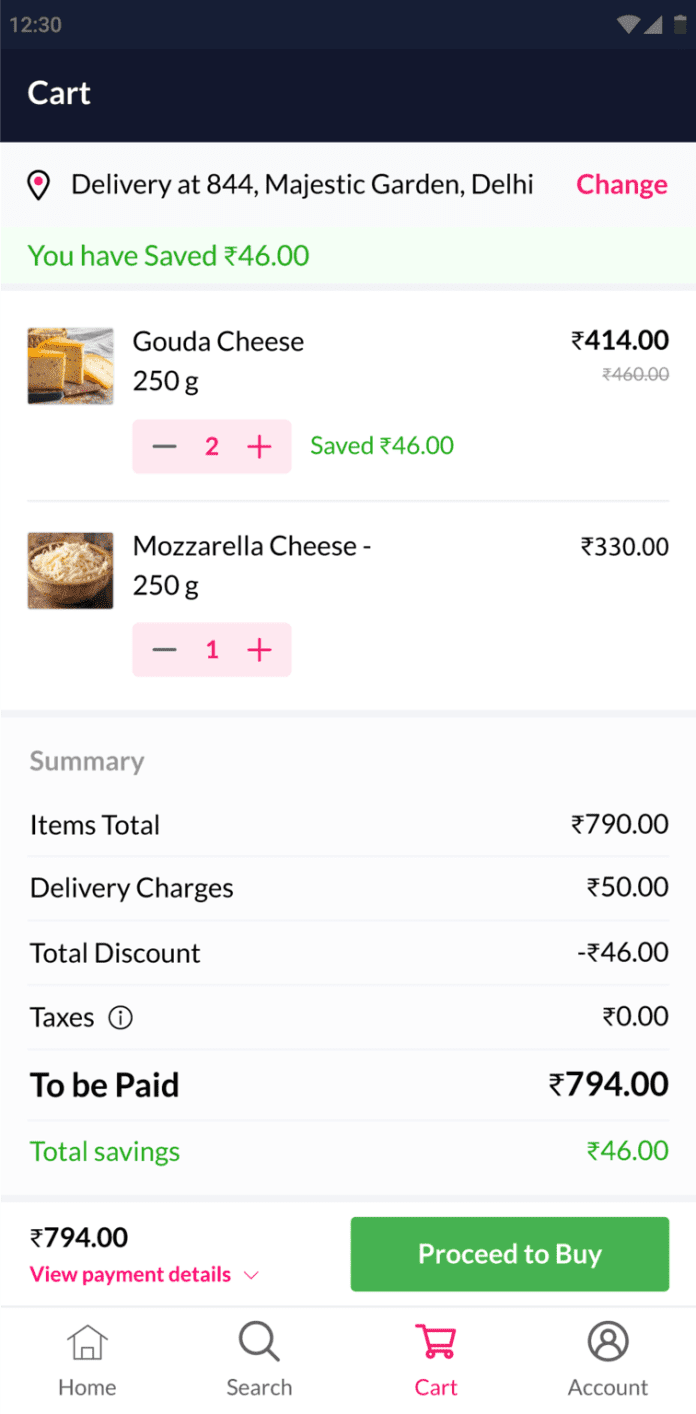Switch to the Home tab
Image resolution: width=696 pixels, height=1414 pixels.
(87, 1357)
